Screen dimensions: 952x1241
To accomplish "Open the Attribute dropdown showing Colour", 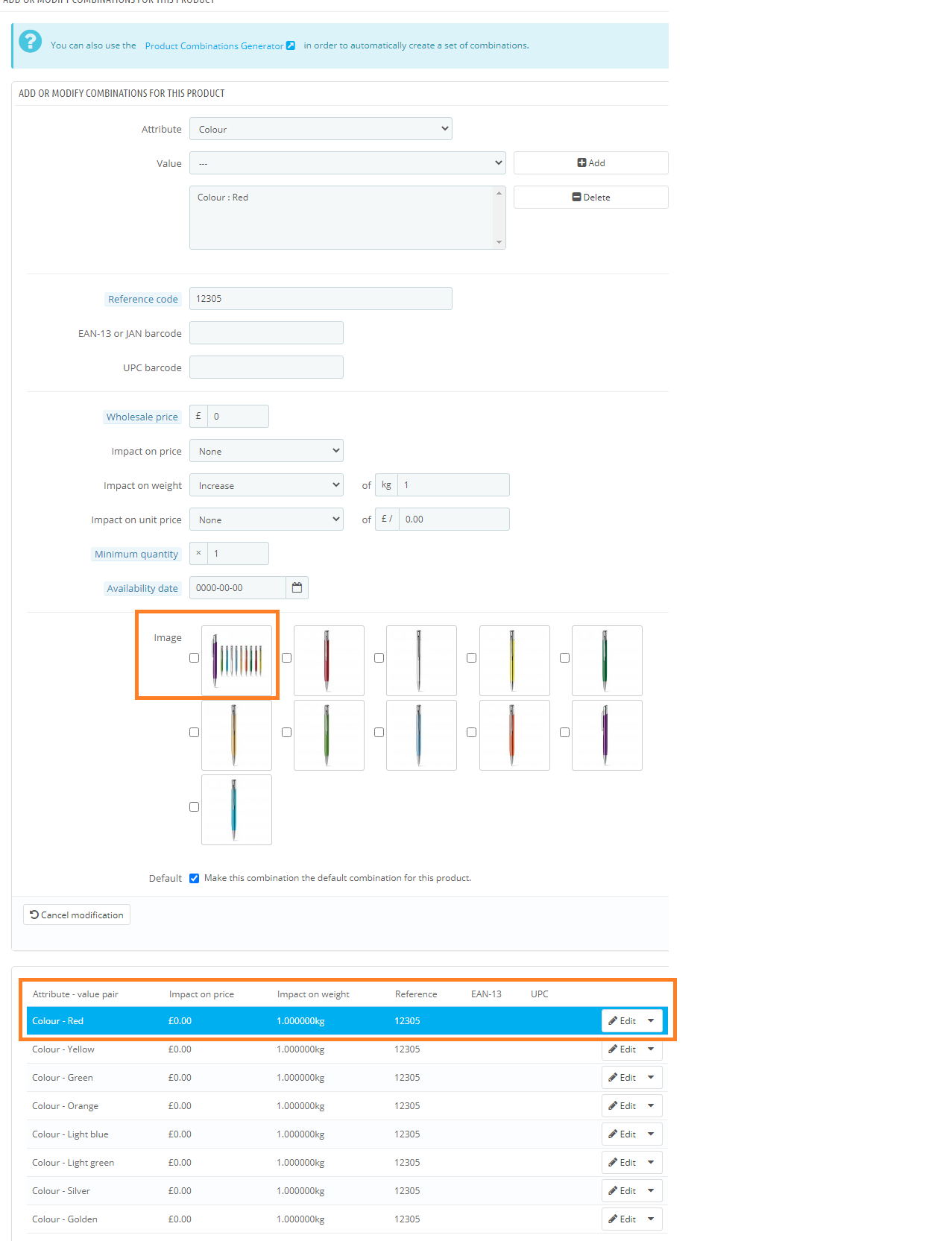I will [x=321, y=129].
